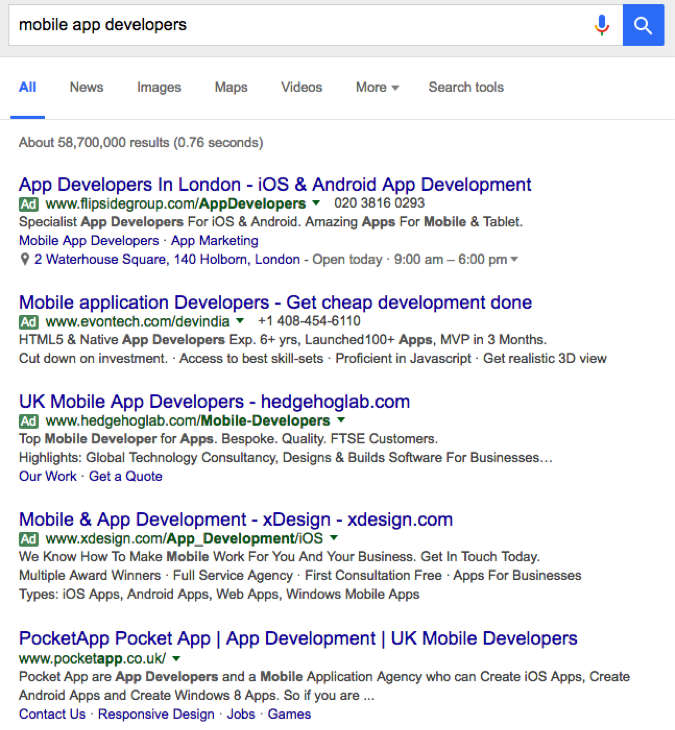Screen dimensions: 675x730
Task: Expand opening hours arrow after 6:00 pm
Action: pyautogui.click(x=514, y=259)
